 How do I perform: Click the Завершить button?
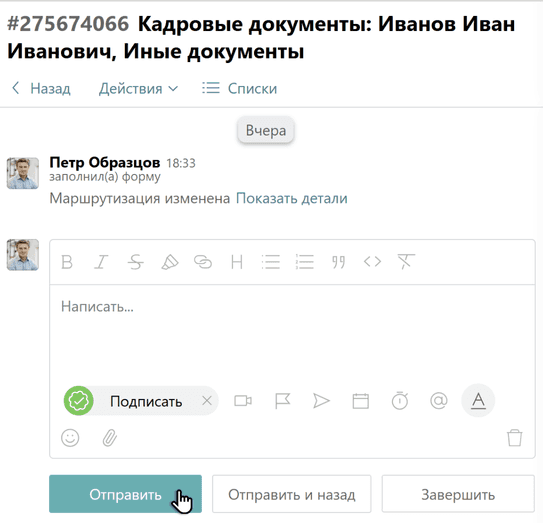coord(458,495)
